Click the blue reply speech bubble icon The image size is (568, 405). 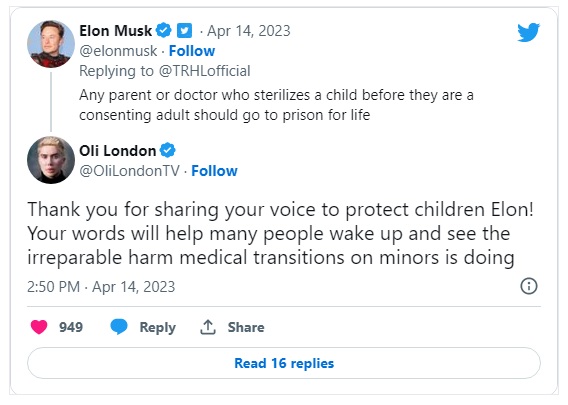(x=119, y=327)
